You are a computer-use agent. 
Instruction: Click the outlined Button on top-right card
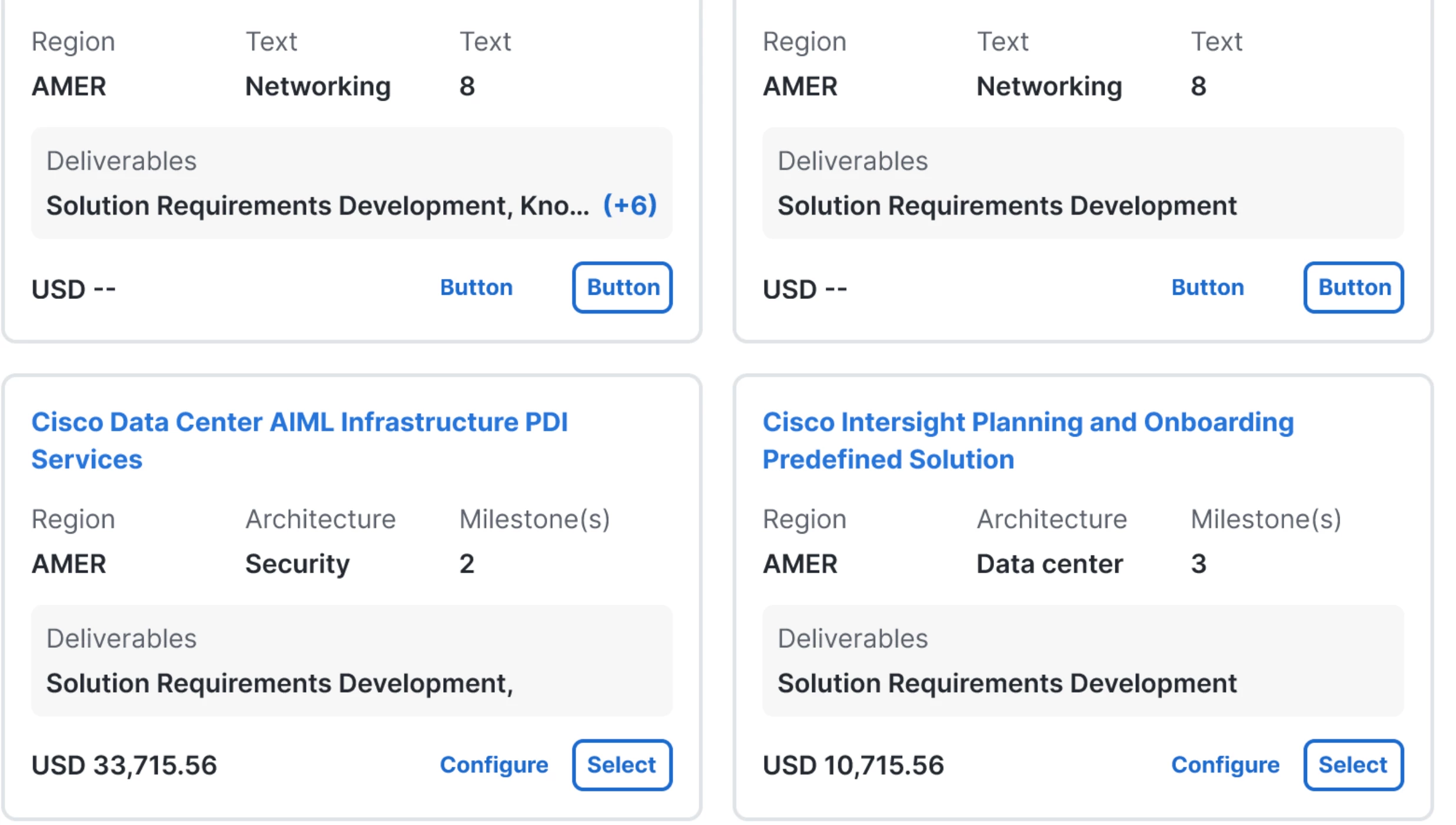coord(1354,287)
